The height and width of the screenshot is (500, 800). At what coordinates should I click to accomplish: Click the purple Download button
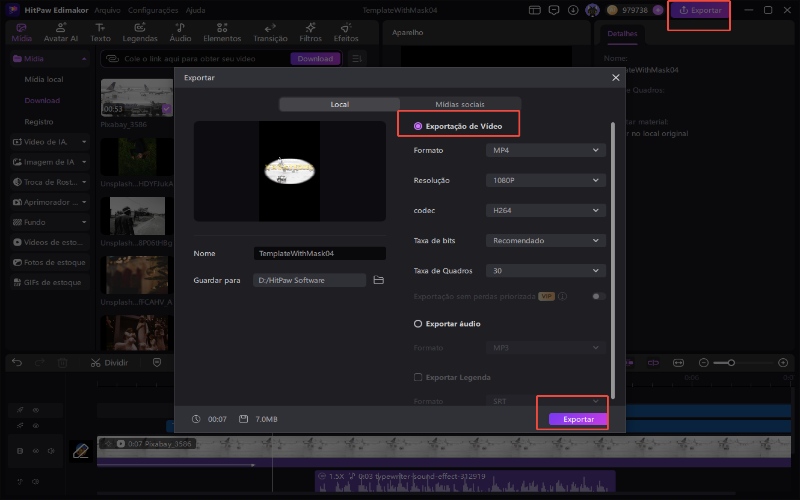click(315, 59)
